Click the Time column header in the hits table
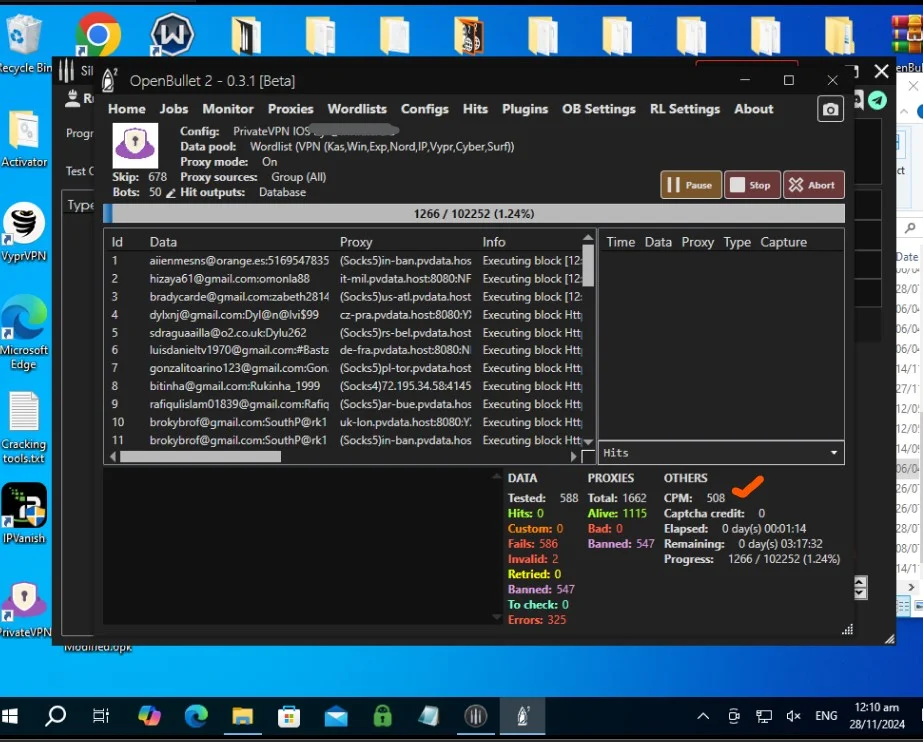This screenshot has height=742, width=923. click(620, 242)
